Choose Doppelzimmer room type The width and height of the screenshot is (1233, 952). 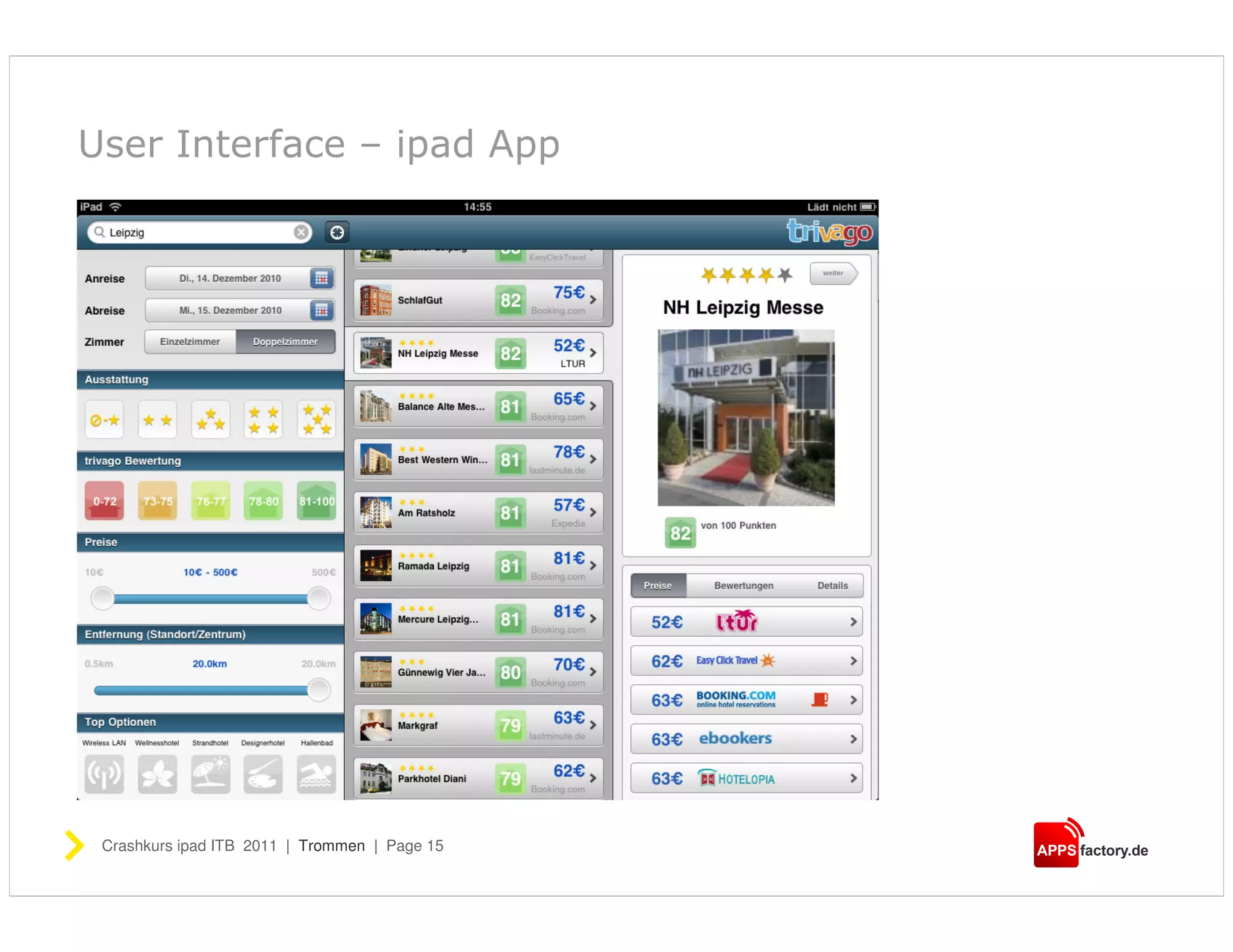285,342
